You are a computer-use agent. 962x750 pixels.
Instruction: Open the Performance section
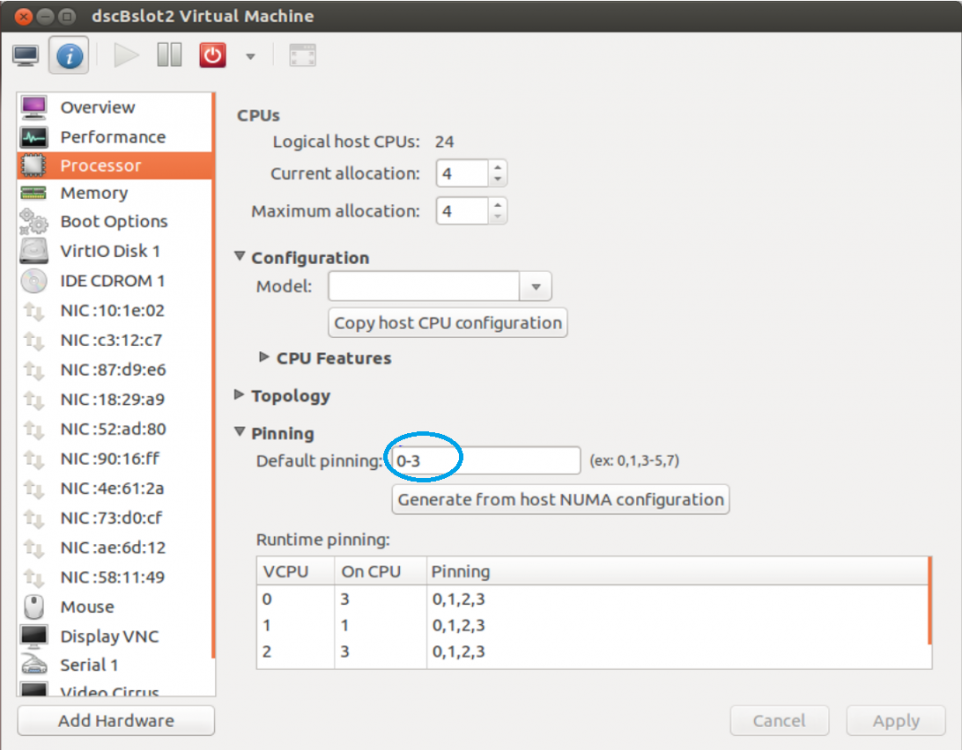point(115,137)
